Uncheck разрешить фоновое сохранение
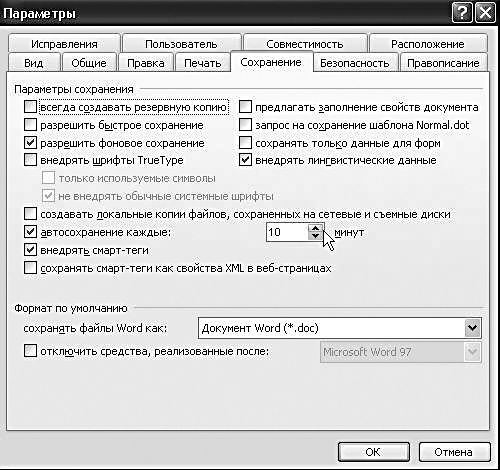 30,143
